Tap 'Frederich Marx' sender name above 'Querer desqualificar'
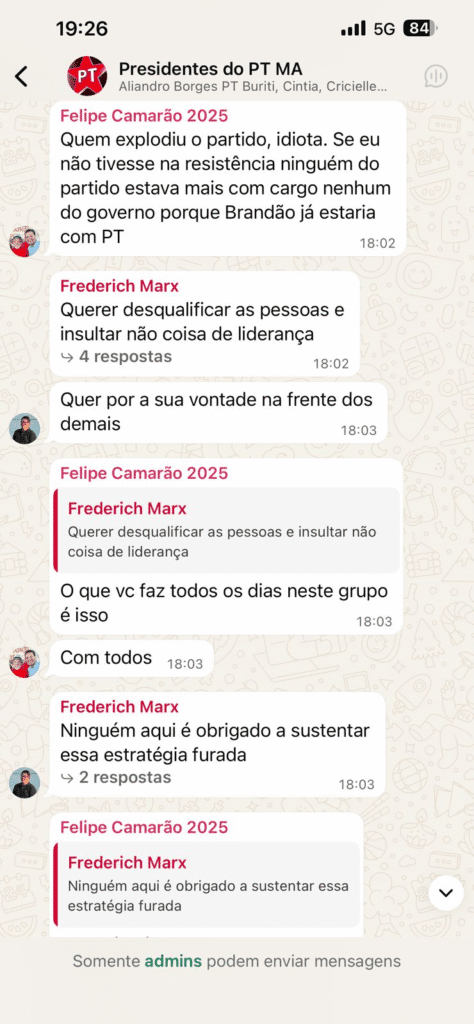 click(x=119, y=286)
